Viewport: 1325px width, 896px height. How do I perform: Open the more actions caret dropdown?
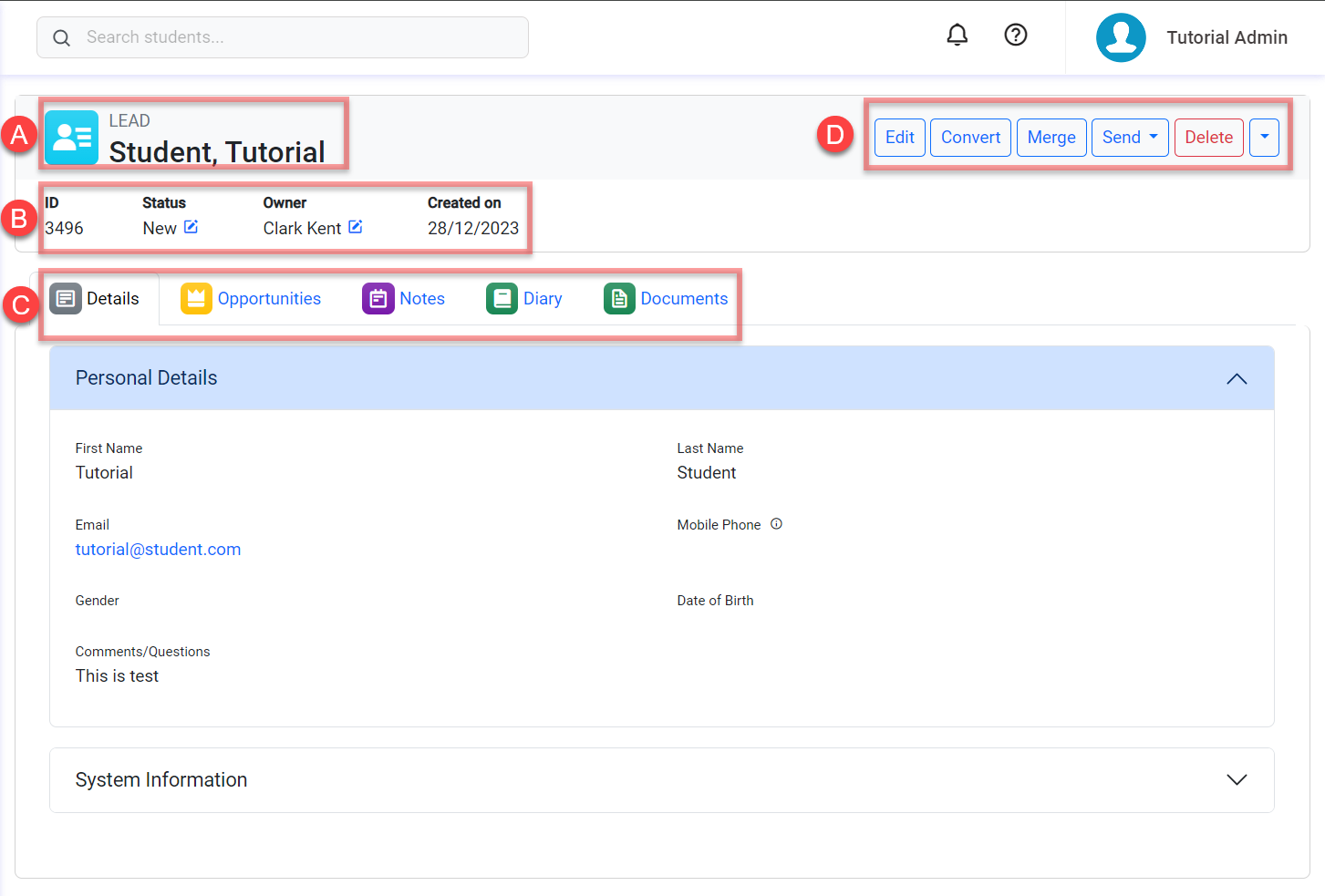1263,138
